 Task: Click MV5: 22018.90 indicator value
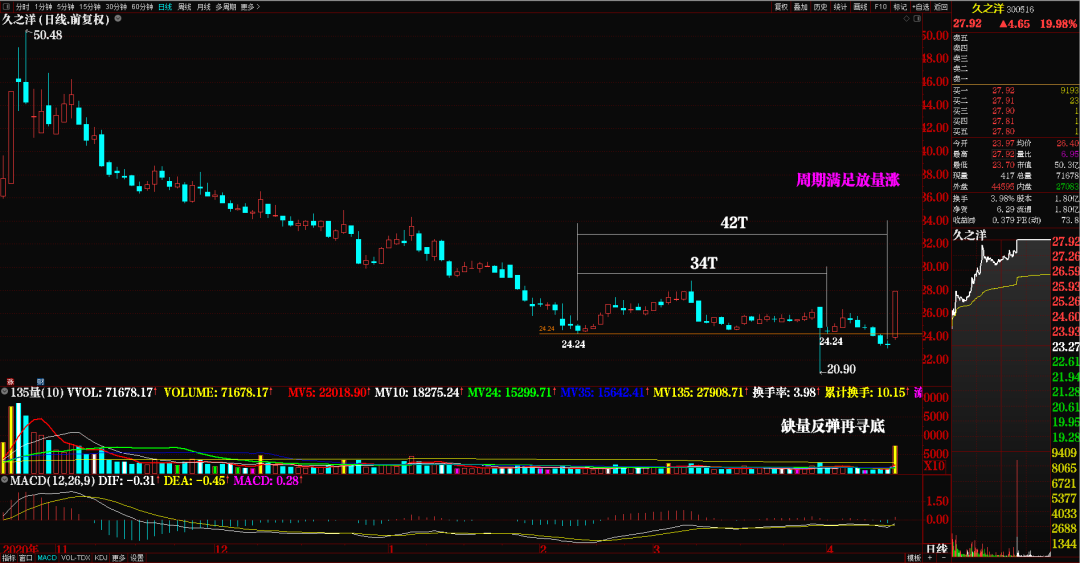point(327,392)
